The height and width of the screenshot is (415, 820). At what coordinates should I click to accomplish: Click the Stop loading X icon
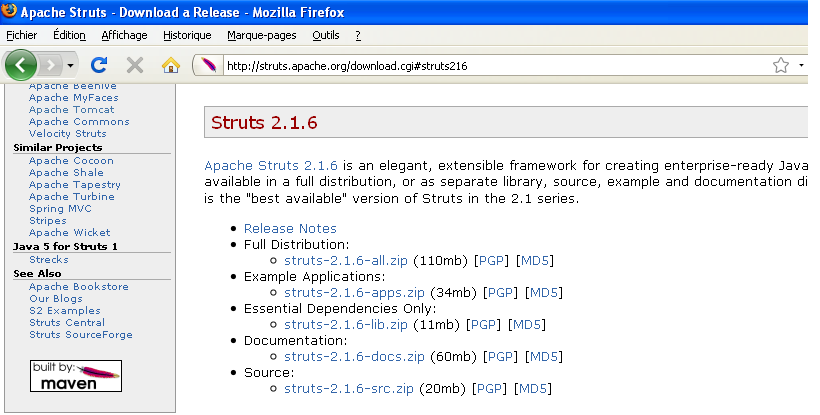tap(135, 66)
